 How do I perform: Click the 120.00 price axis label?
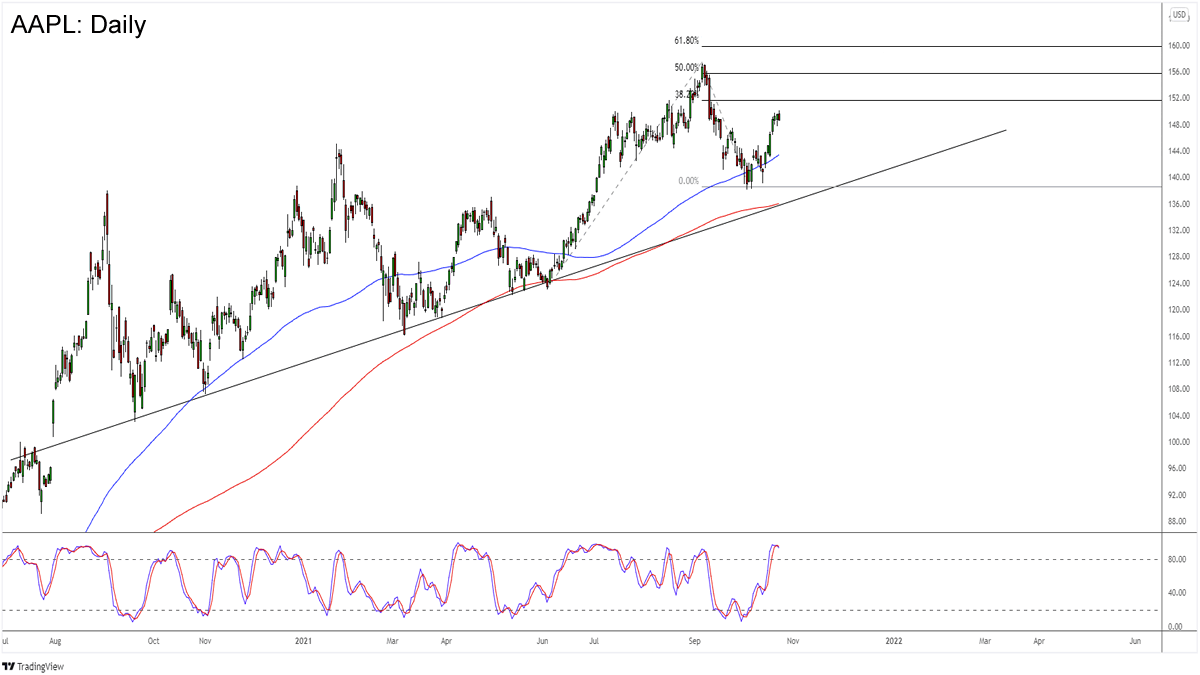coord(1179,310)
